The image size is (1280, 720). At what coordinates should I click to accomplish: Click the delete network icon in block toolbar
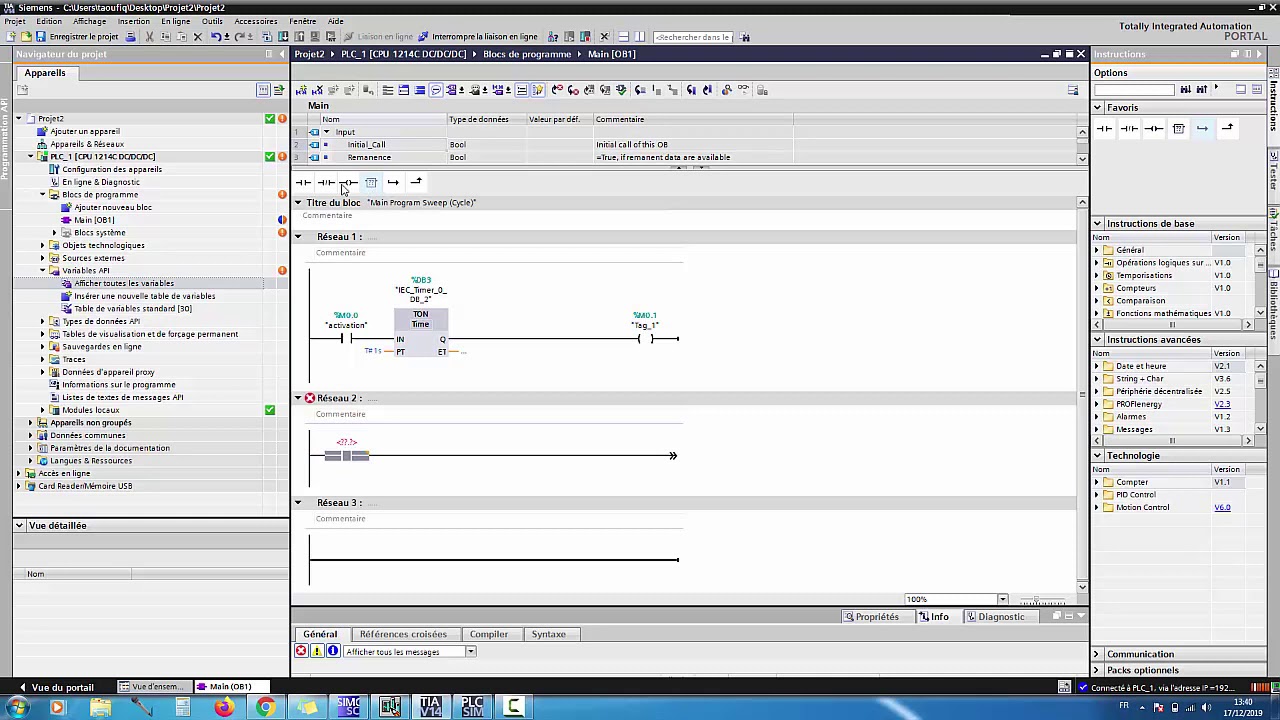tap(318, 90)
